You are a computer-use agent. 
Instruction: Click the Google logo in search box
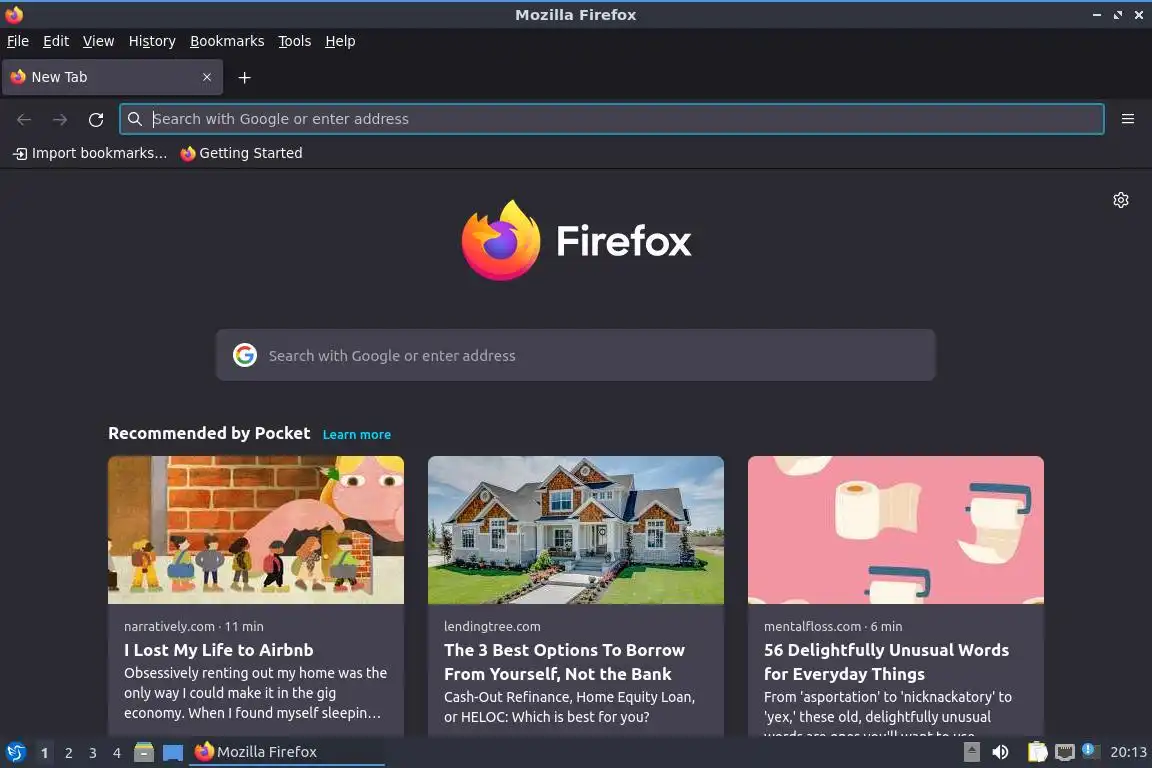click(x=245, y=356)
